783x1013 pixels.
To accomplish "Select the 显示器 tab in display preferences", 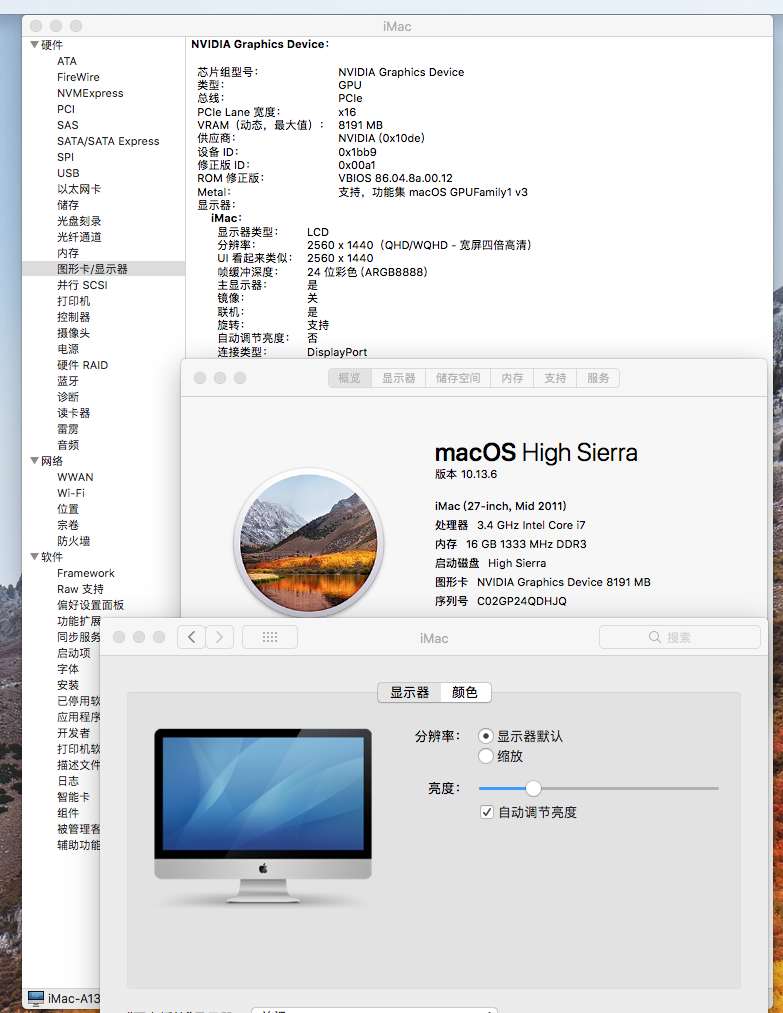I will (410, 693).
